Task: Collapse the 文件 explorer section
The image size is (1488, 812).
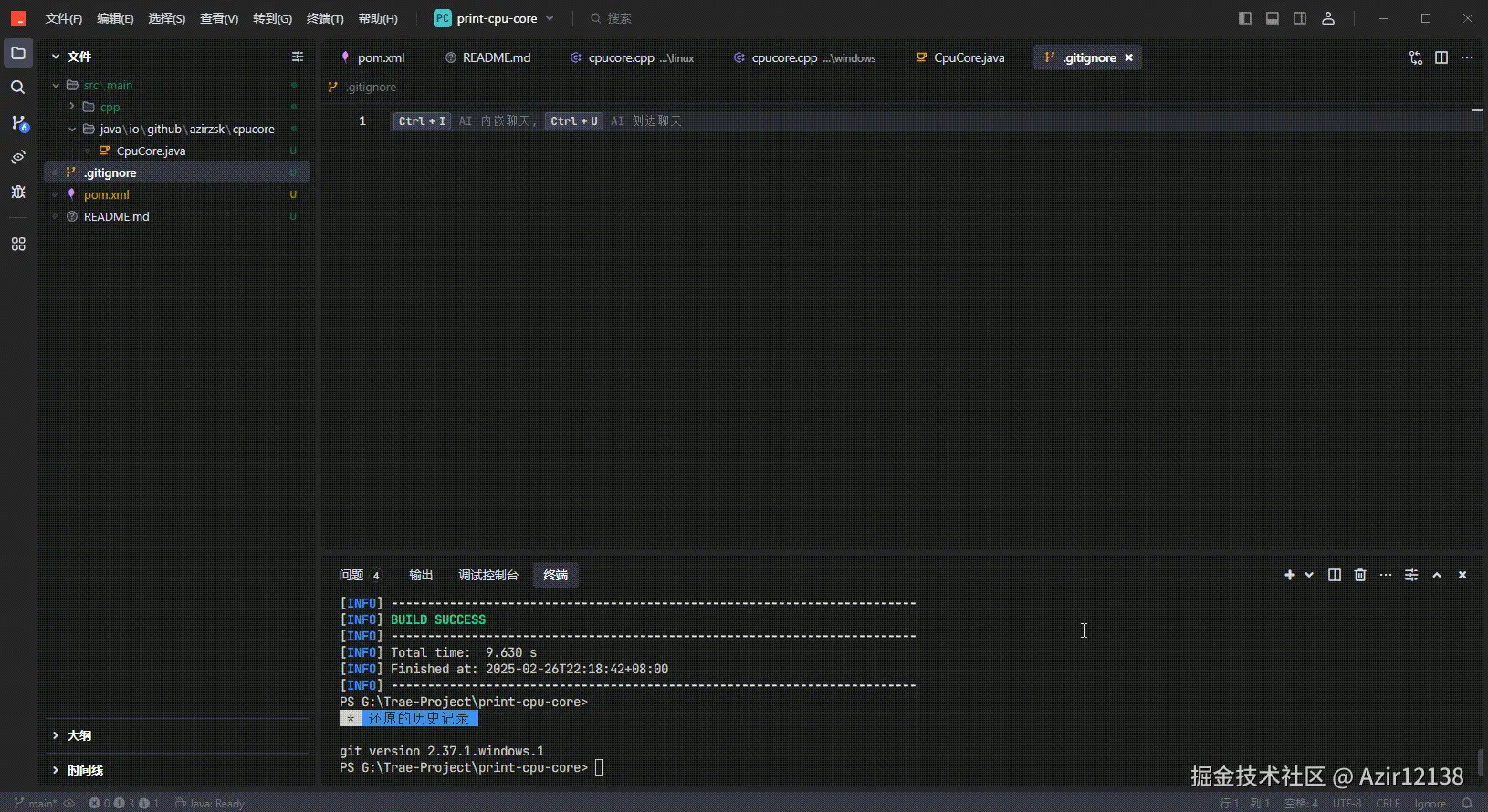Action: pyautogui.click(x=56, y=57)
